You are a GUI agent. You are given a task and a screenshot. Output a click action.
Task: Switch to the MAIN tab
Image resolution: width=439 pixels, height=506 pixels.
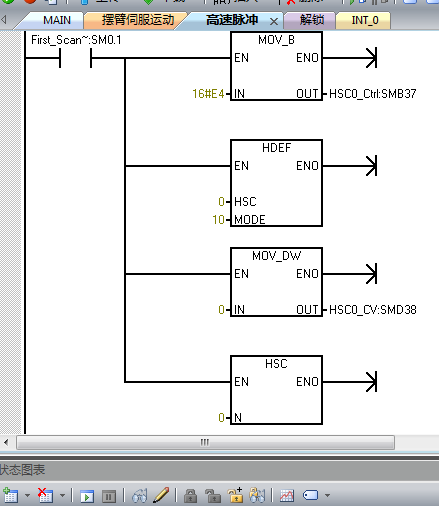tap(57, 20)
